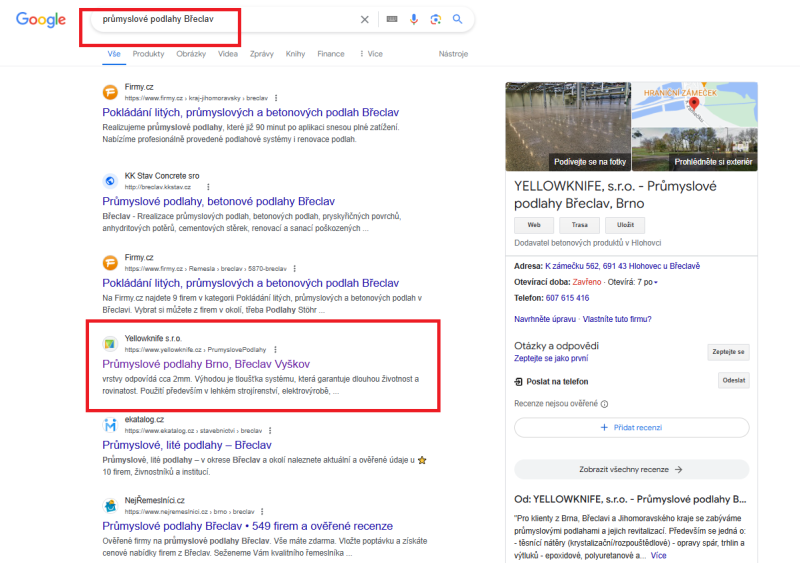Screen dimensions: 800x563
Task: Open the map thumbnail with red pin
Action: 694,104
